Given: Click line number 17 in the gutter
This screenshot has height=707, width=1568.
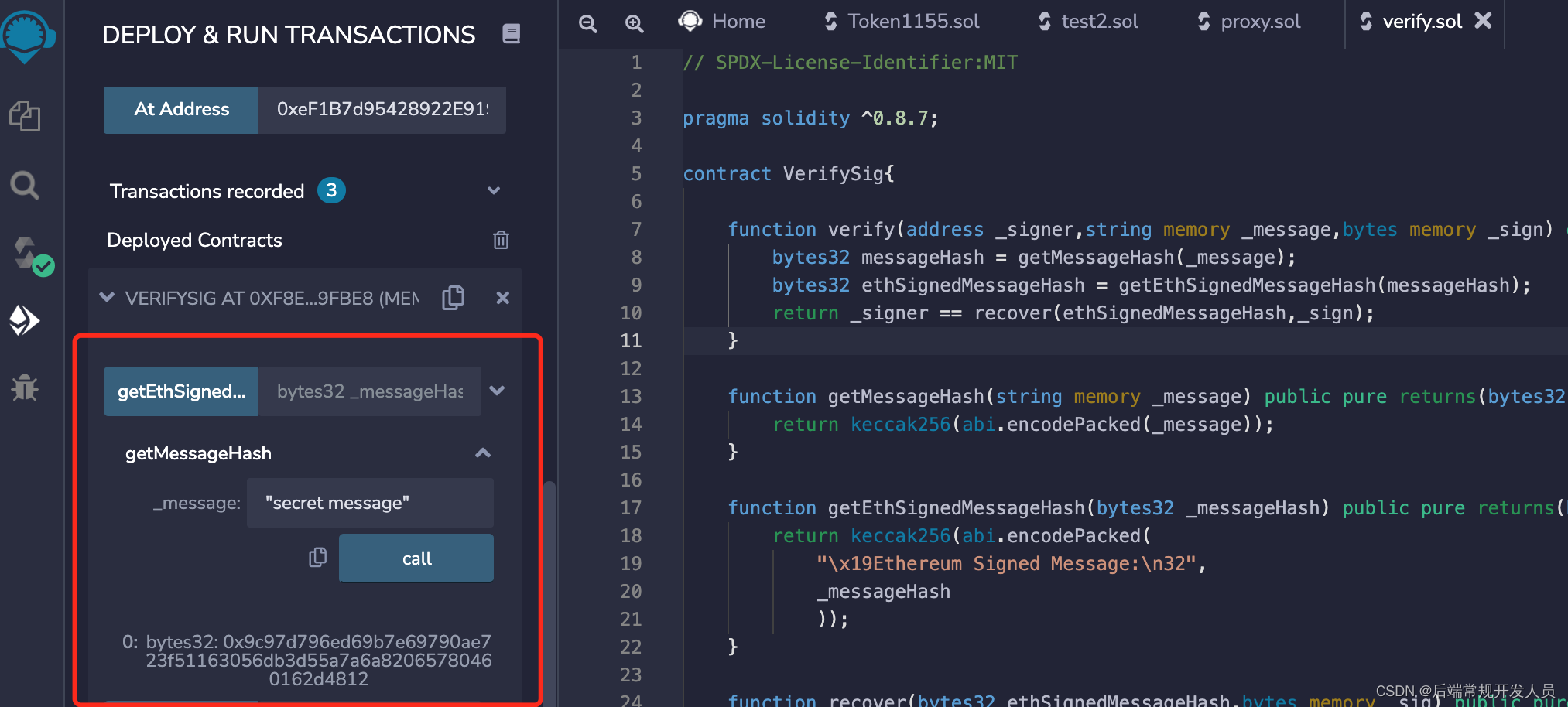Looking at the screenshot, I should click(631, 507).
